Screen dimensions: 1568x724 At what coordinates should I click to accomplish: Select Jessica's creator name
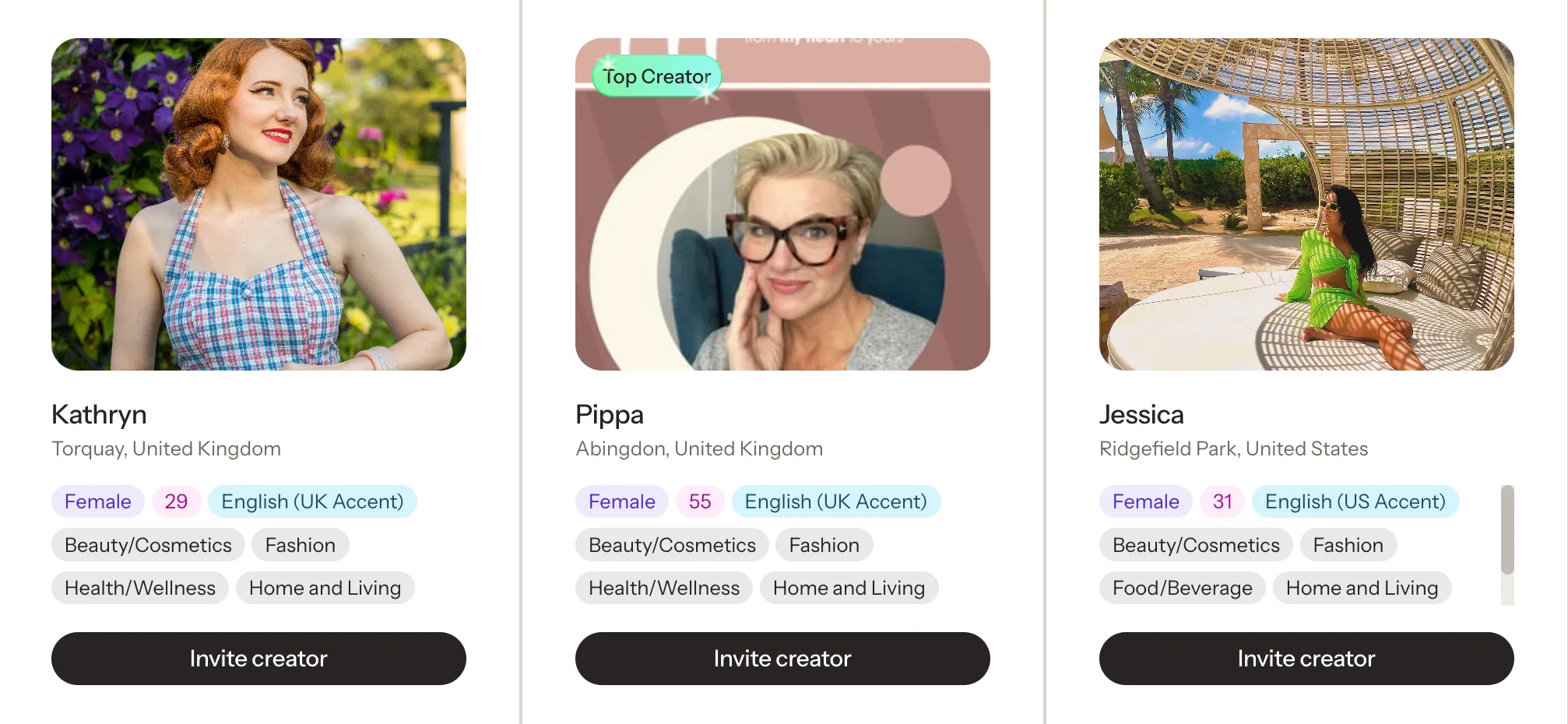(x=1141, y=415)
